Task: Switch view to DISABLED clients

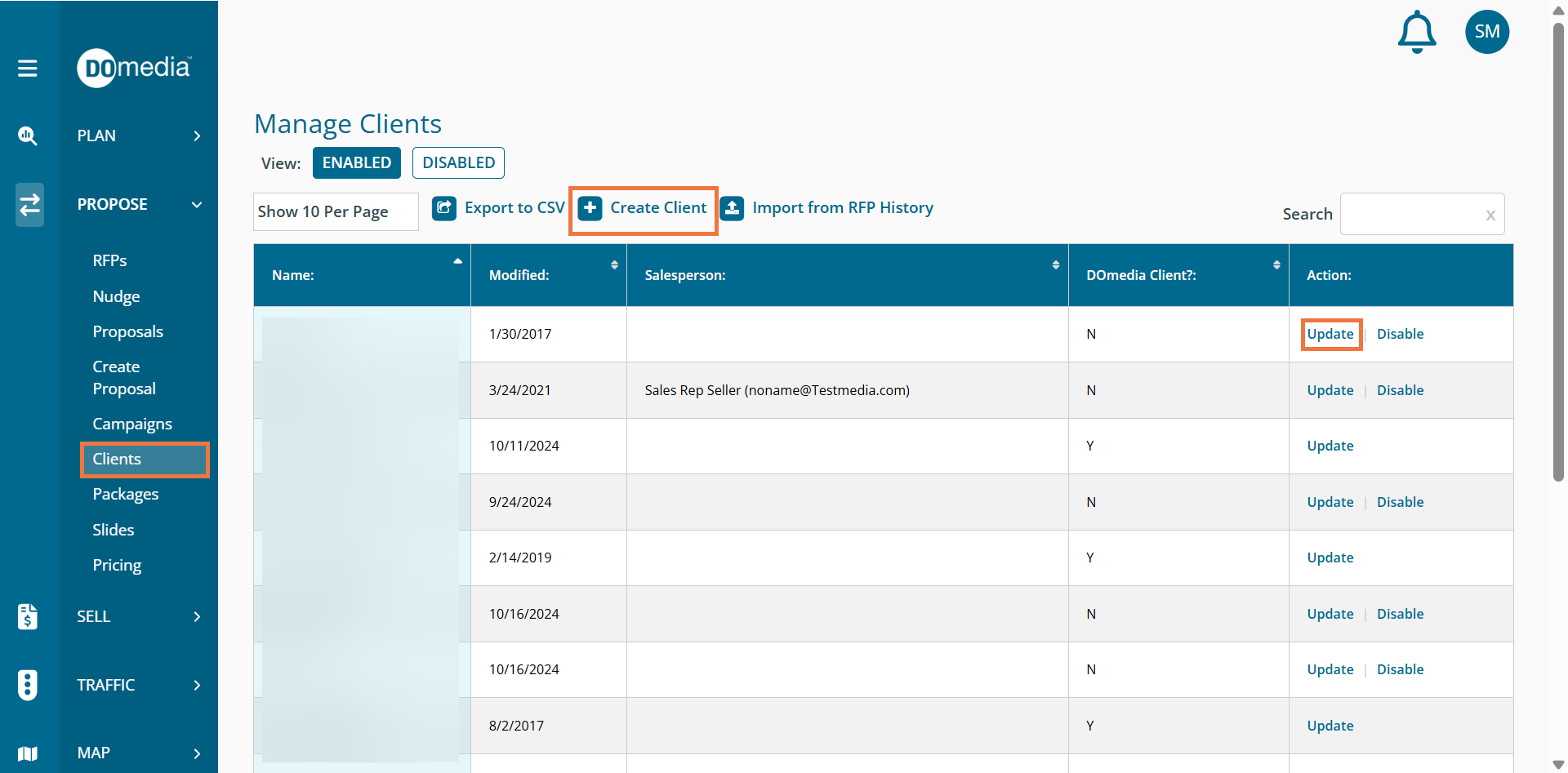Action: pos(458,162)
